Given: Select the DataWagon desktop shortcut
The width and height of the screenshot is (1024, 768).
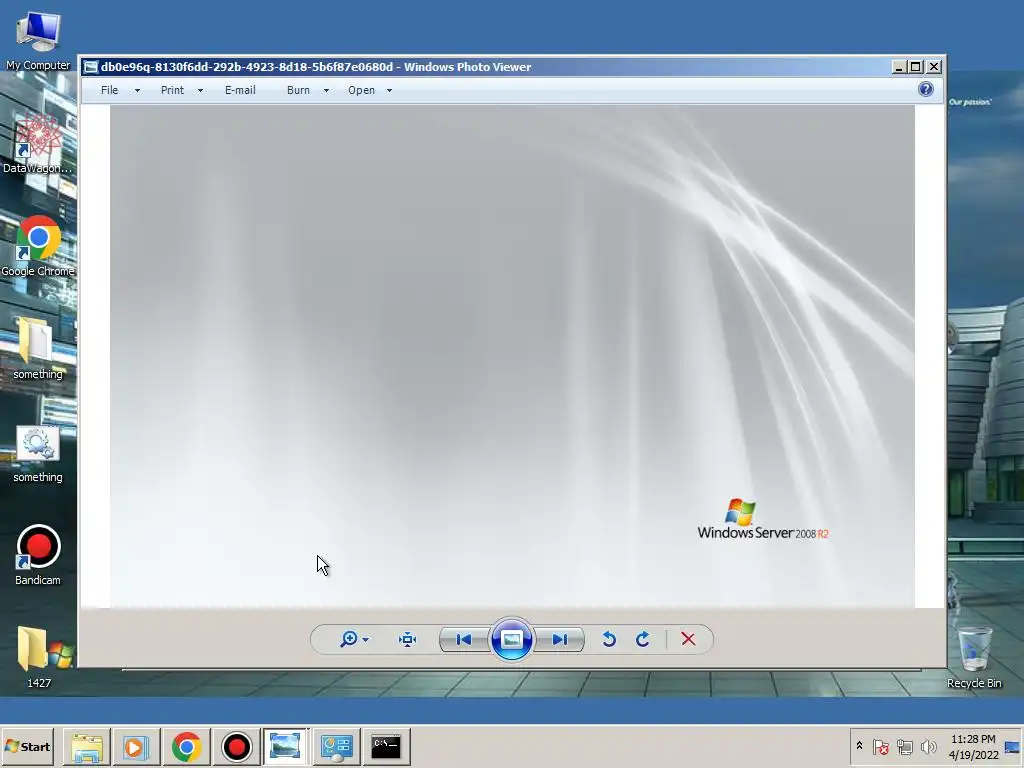Looking at the screenshot, I should point(38,144).
